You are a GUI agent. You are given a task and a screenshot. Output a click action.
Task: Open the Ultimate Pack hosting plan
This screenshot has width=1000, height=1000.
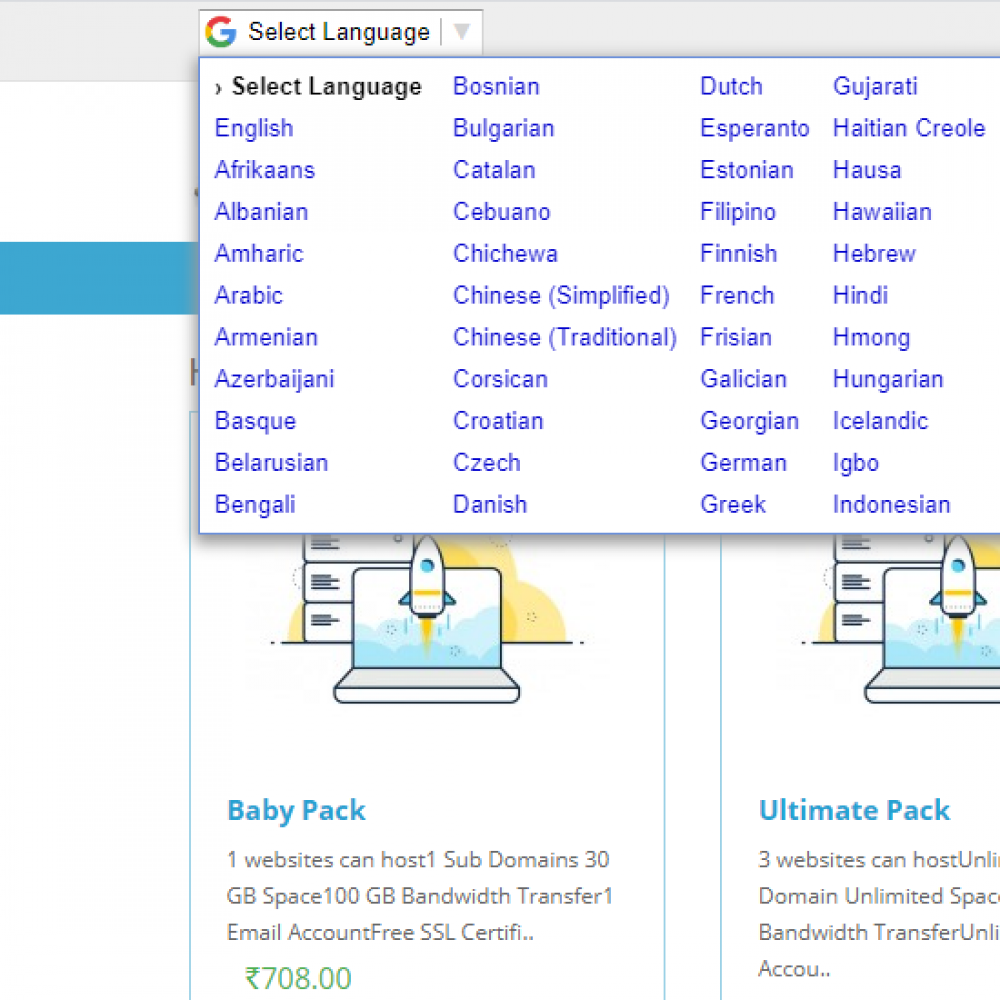click(855, 810)
